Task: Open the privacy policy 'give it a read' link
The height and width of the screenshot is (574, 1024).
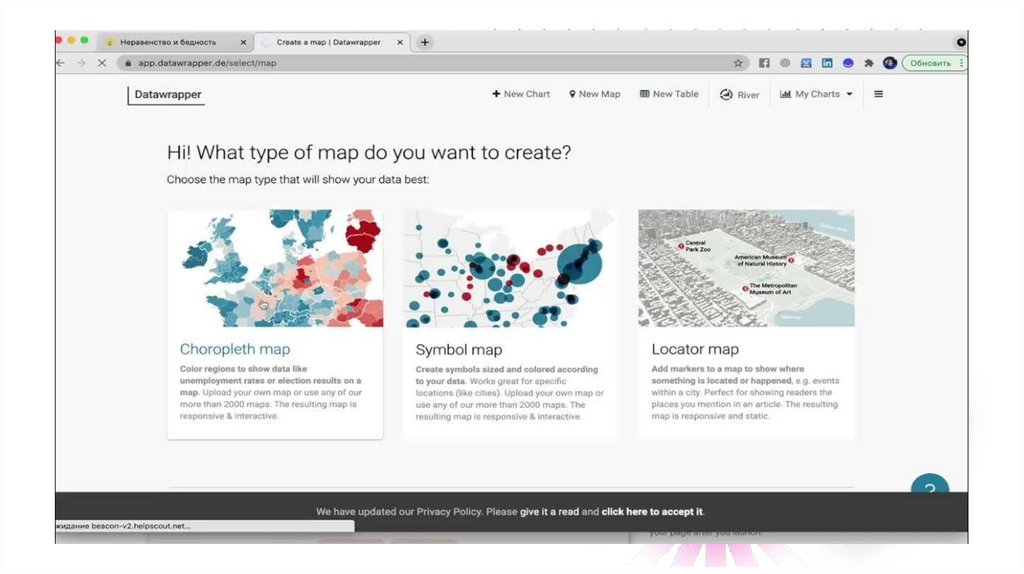Action: pyautogui.click(x=549, y=511)
